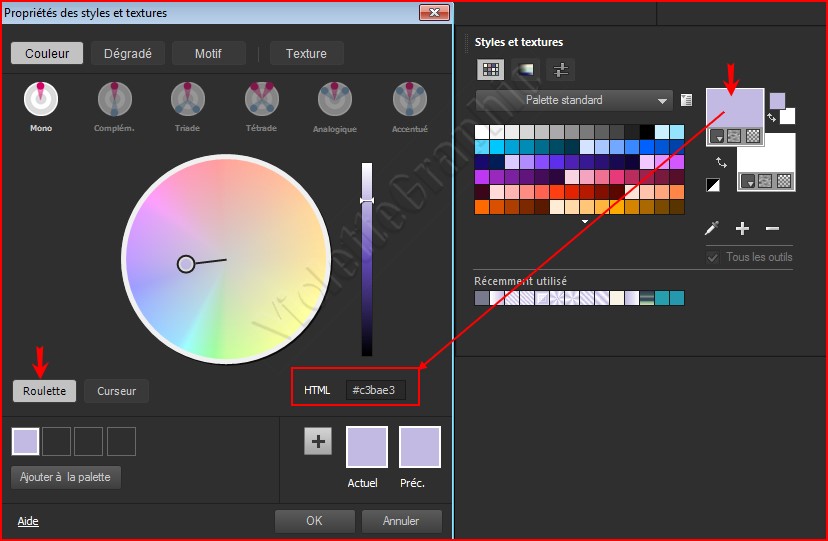
Task: Open the Texture tab
Action: (x=306, y=54)
